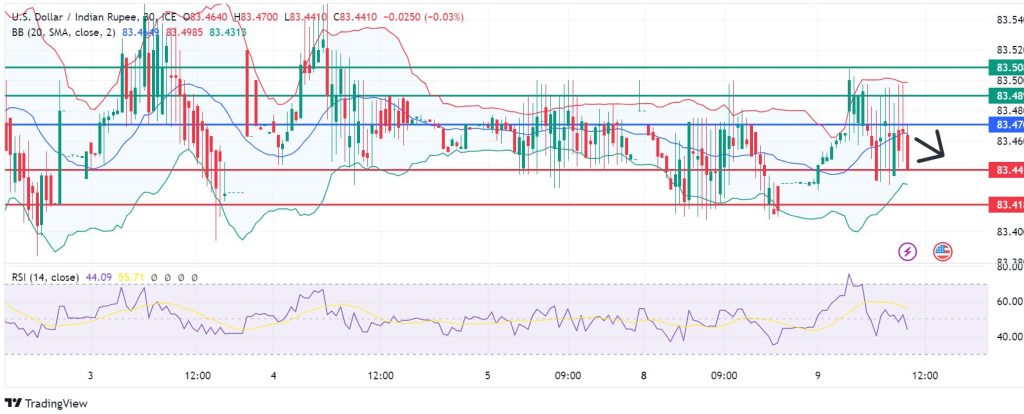Click the US flag event icon
Image resolution: width=1024 pixels, height=414 pixels.
pos(942,251)
